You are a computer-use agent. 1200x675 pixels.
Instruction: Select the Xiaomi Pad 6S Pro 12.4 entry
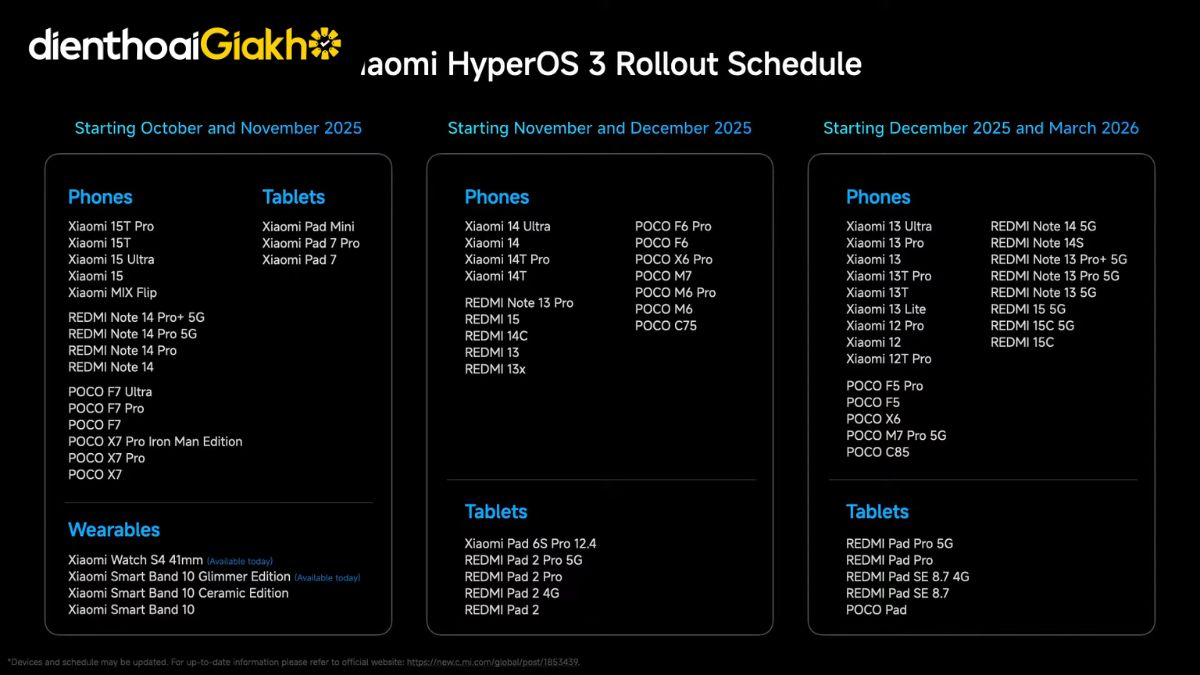coord(530,544)
